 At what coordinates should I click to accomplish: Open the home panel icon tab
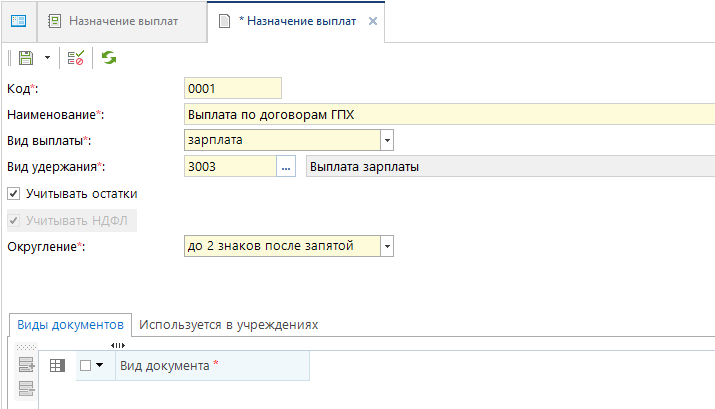(19, 21)
